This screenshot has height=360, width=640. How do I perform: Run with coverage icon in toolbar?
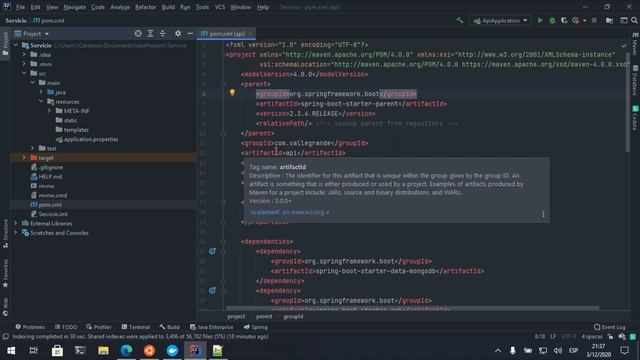pyautogui.click(x=564, y=20)
